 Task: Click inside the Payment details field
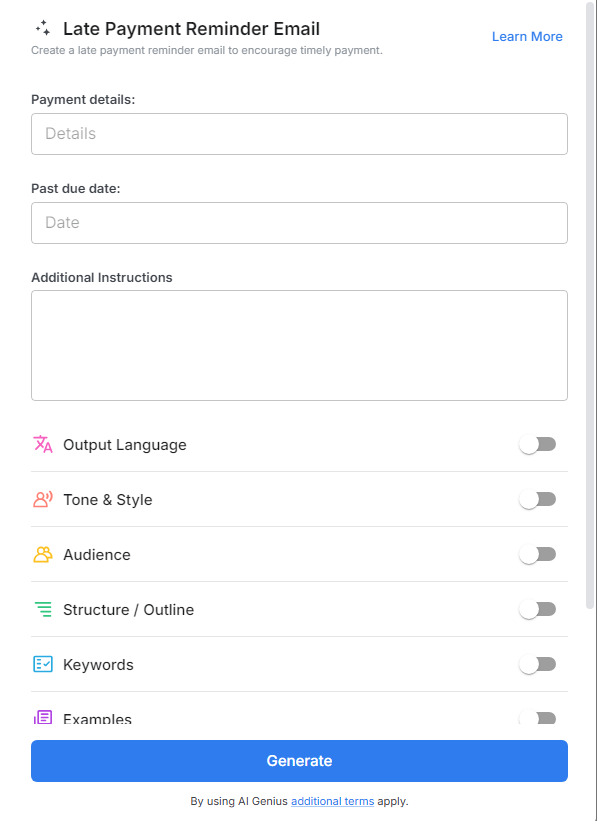299,133
